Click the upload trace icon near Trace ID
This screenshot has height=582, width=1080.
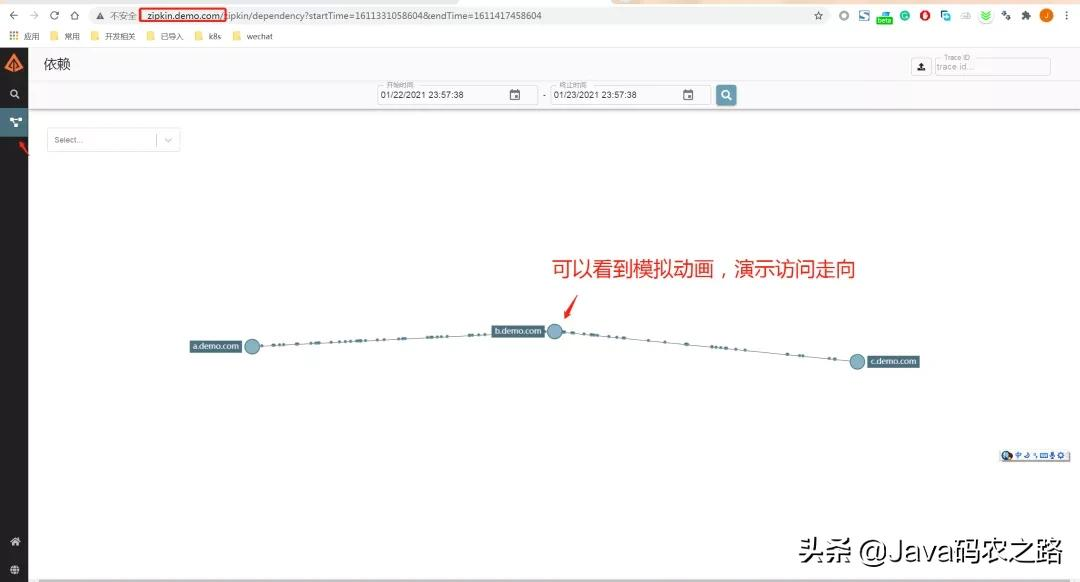coord(921,66)
